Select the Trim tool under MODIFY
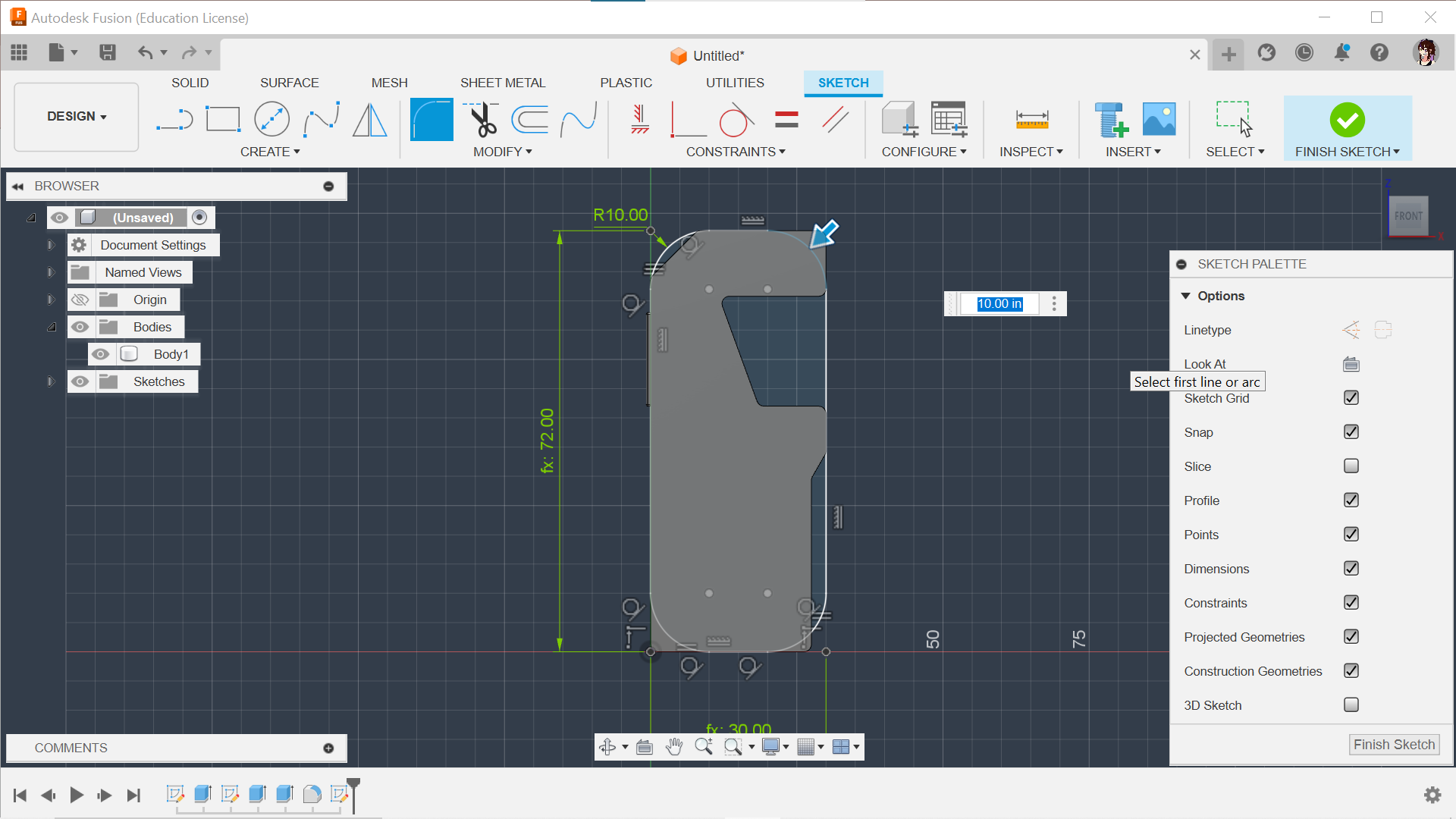The image size is (1456, 819). tap(482, 118)
